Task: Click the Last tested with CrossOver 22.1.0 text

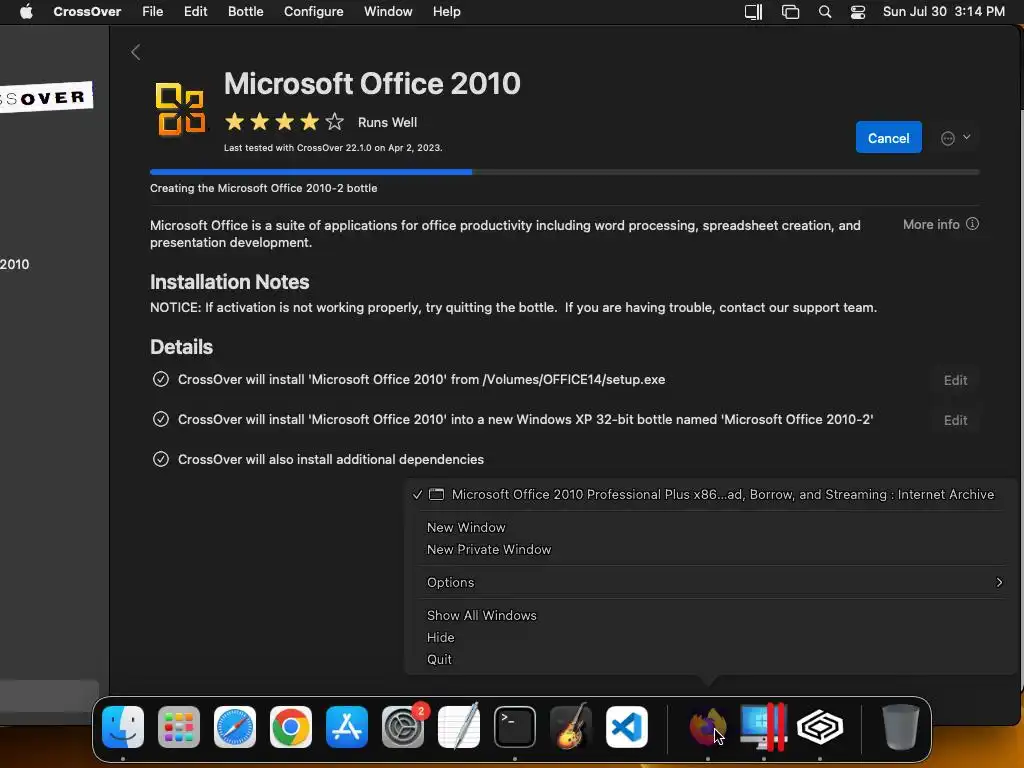Action: [x=333, y=148]
